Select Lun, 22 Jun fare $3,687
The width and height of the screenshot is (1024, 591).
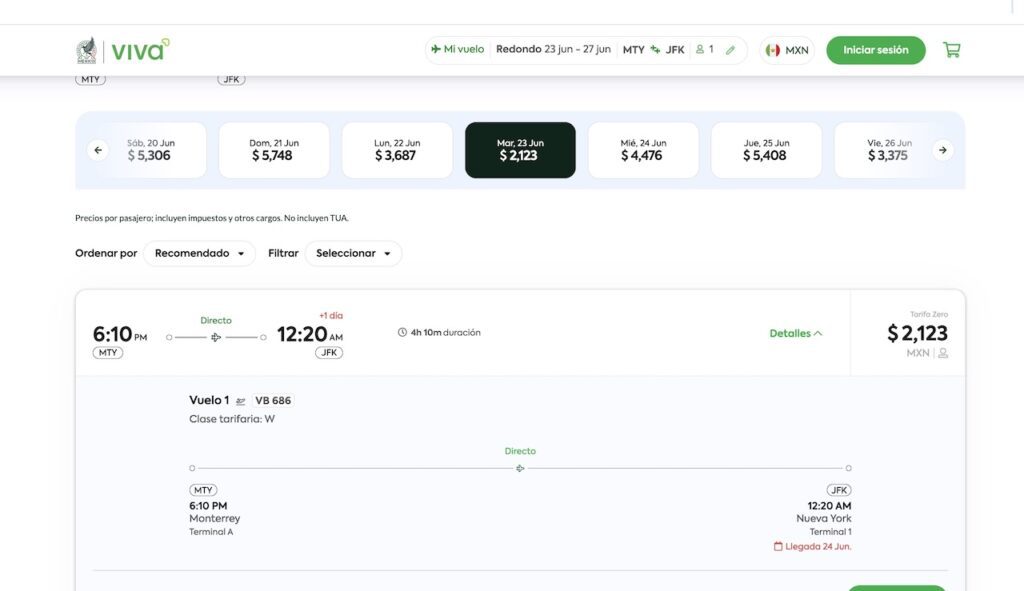(397, 150)
